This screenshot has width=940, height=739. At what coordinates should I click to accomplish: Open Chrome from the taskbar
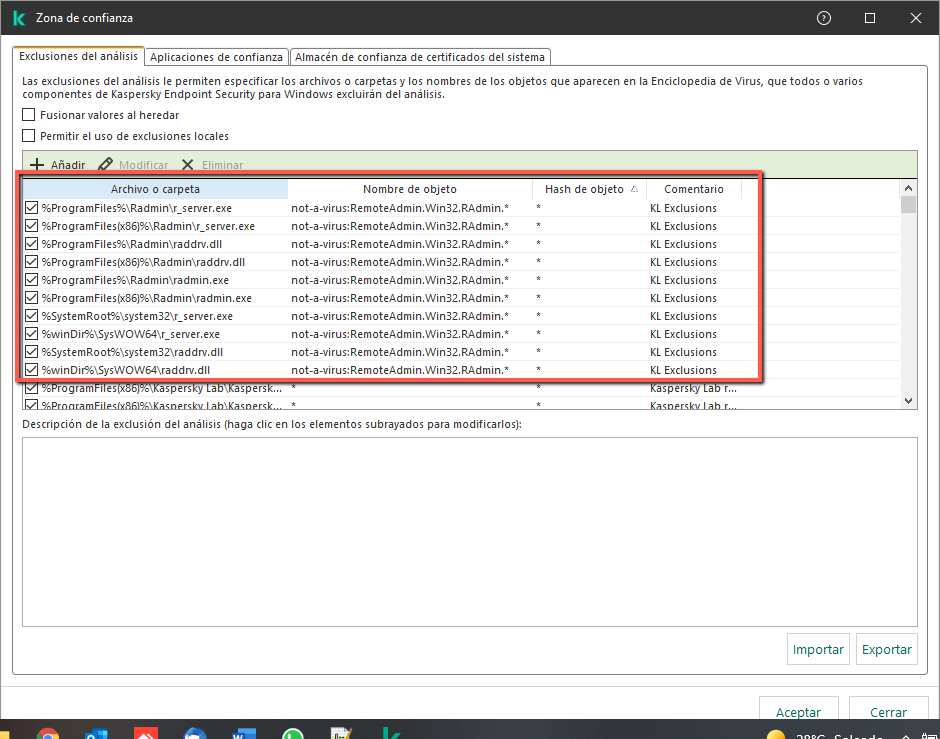tap(48, 734)
